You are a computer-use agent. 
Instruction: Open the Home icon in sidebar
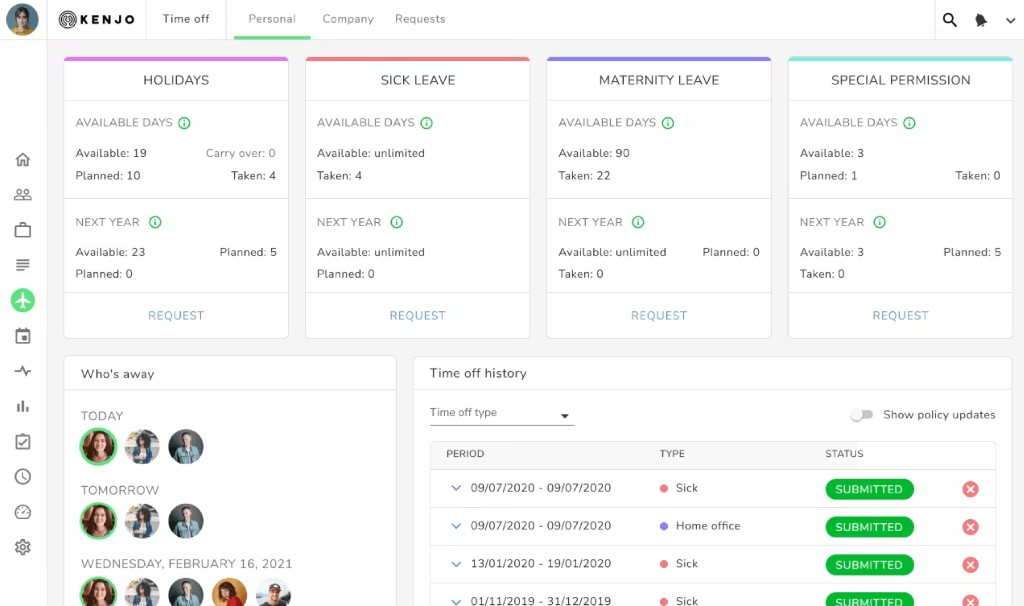pyautogui.click(x=23, y=159)
